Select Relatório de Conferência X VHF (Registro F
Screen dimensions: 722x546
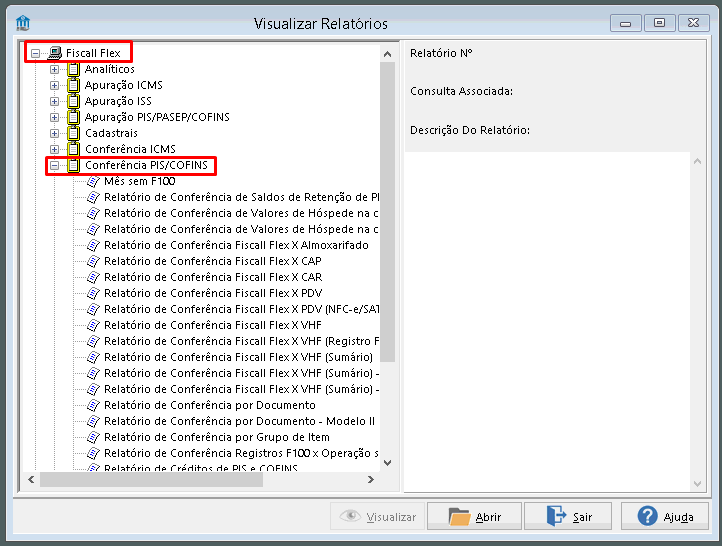click(x=241, y=341)
